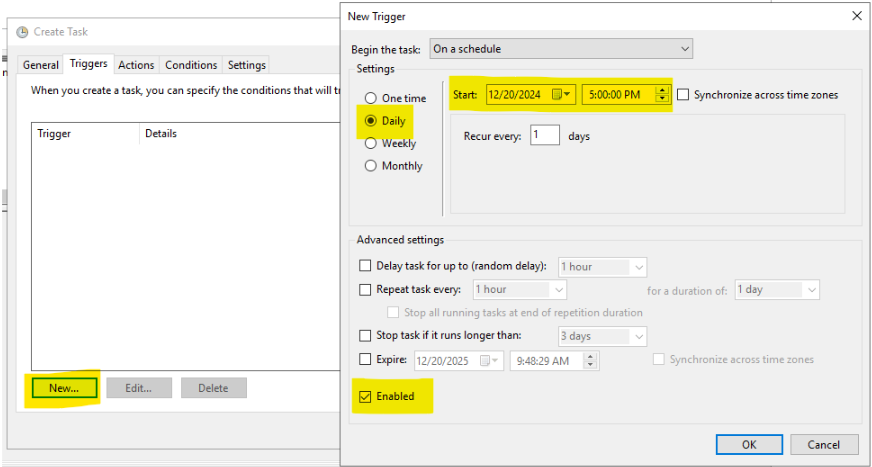Click the Trigger column header
Image resolution: width=872 pixels, height=467 pixels.
85,133
